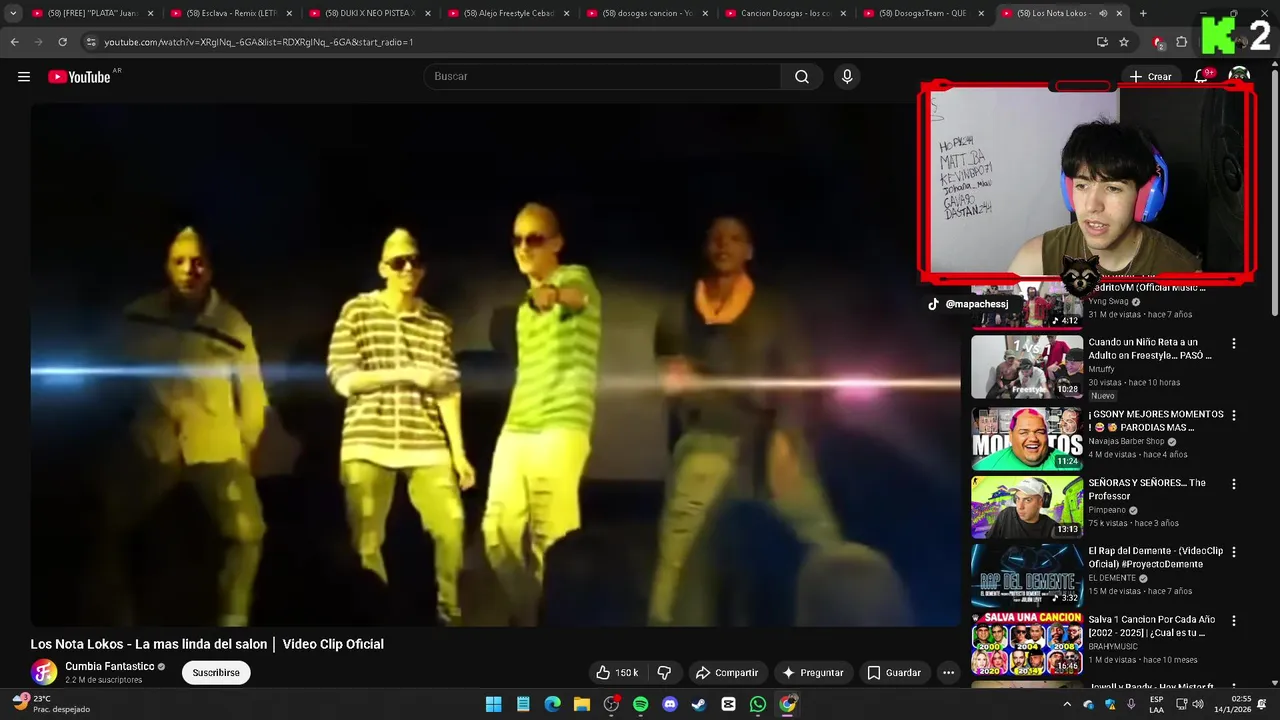Click the Los Nota Lokos video player
Image resolution: width=1280 pixels, height=720 pixels.
point(496,364)
